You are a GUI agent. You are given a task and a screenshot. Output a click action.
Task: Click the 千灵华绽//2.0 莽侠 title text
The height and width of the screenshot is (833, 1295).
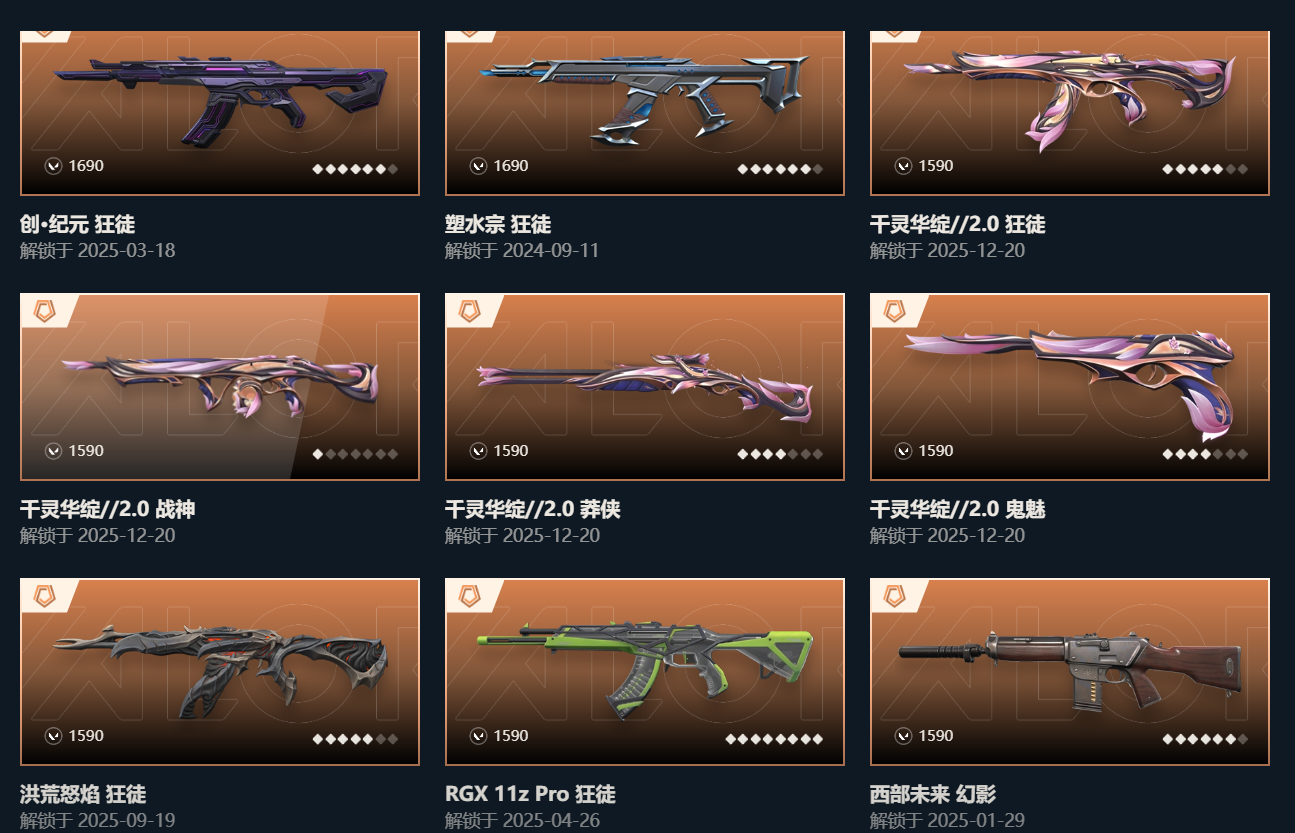(x=533, y=509)
